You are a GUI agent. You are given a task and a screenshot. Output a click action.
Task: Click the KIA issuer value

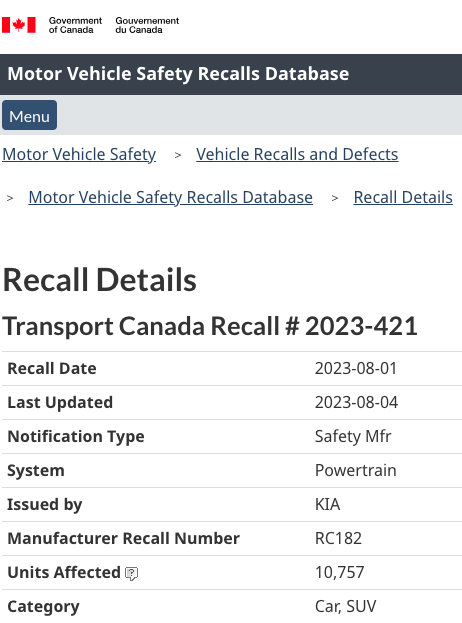click(x=327, y=505)
